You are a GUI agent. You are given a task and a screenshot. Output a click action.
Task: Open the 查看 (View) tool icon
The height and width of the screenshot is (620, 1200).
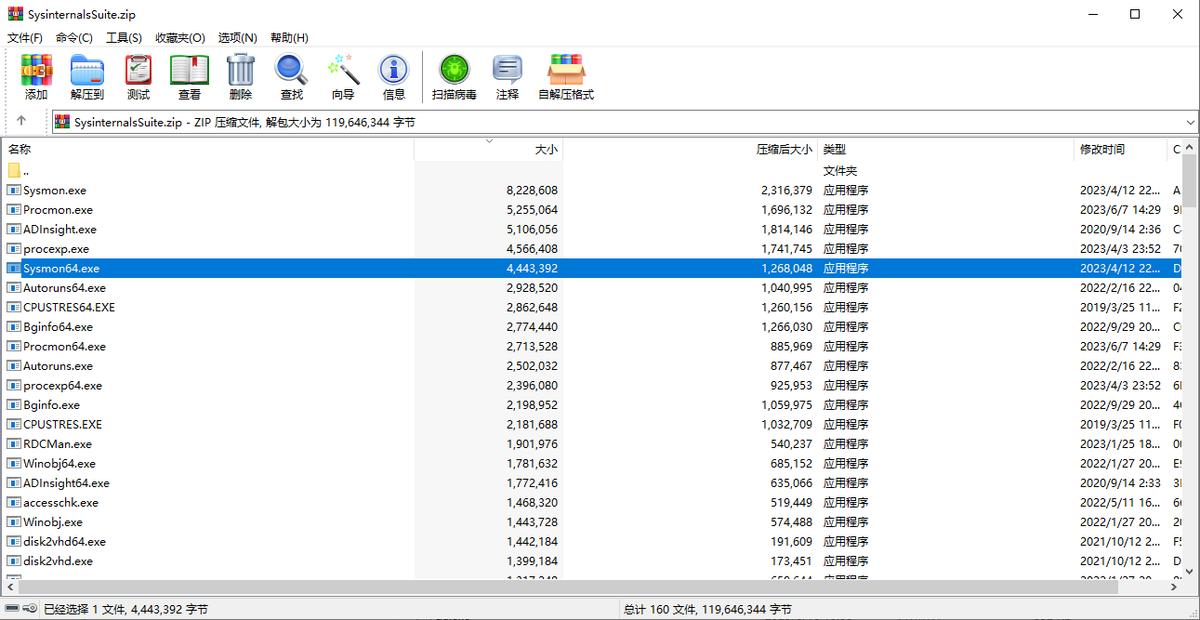click(189, 75)
